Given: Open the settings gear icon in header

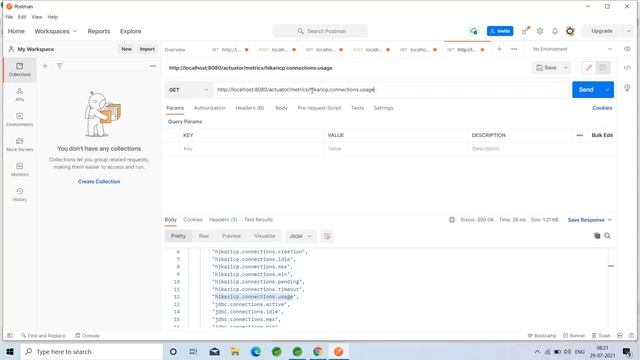Looking at the screenshot, I should pos(540,31).
